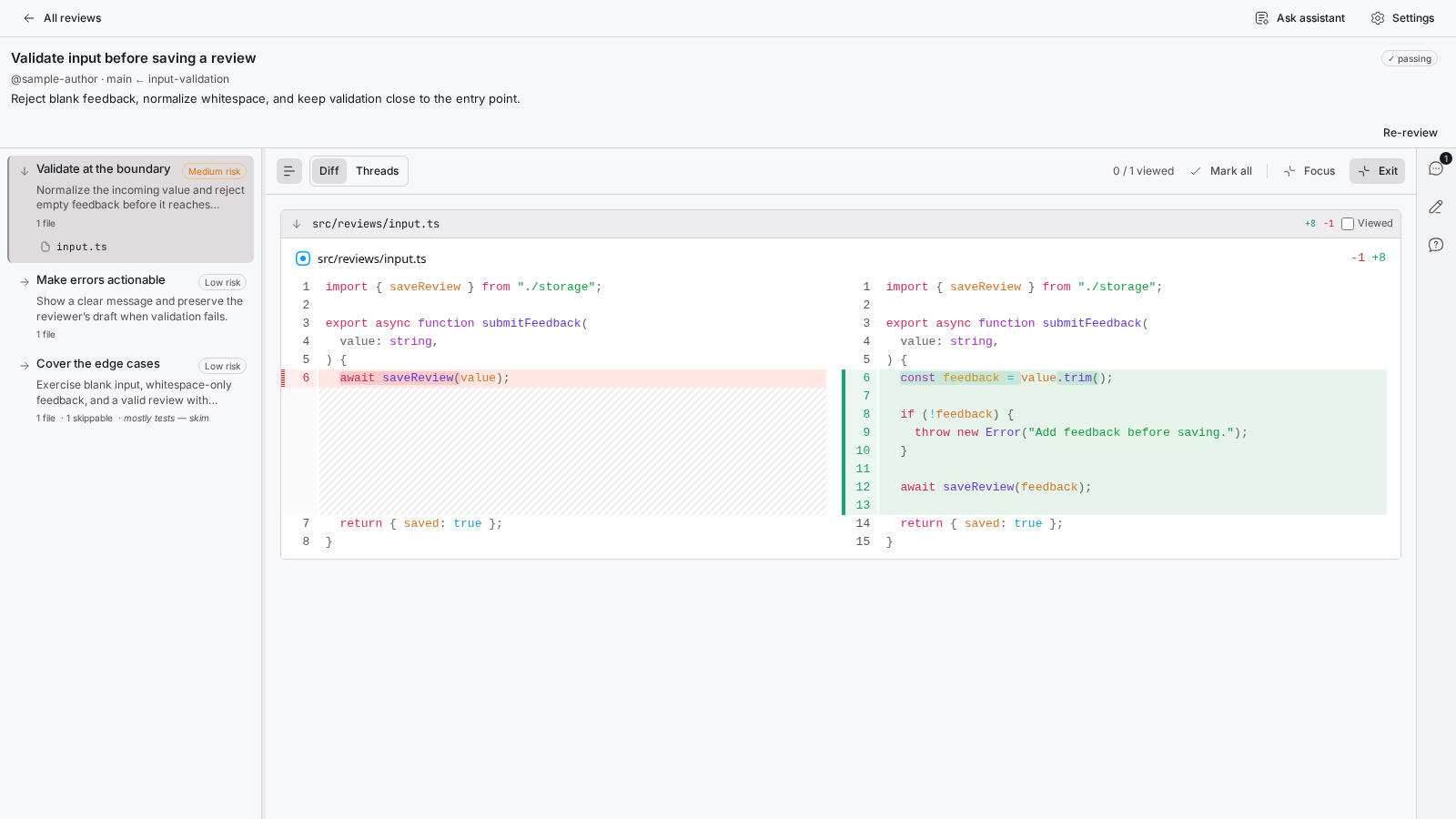
Task: Click the pencil edit icon in right rail
Action: point(1436,207)
